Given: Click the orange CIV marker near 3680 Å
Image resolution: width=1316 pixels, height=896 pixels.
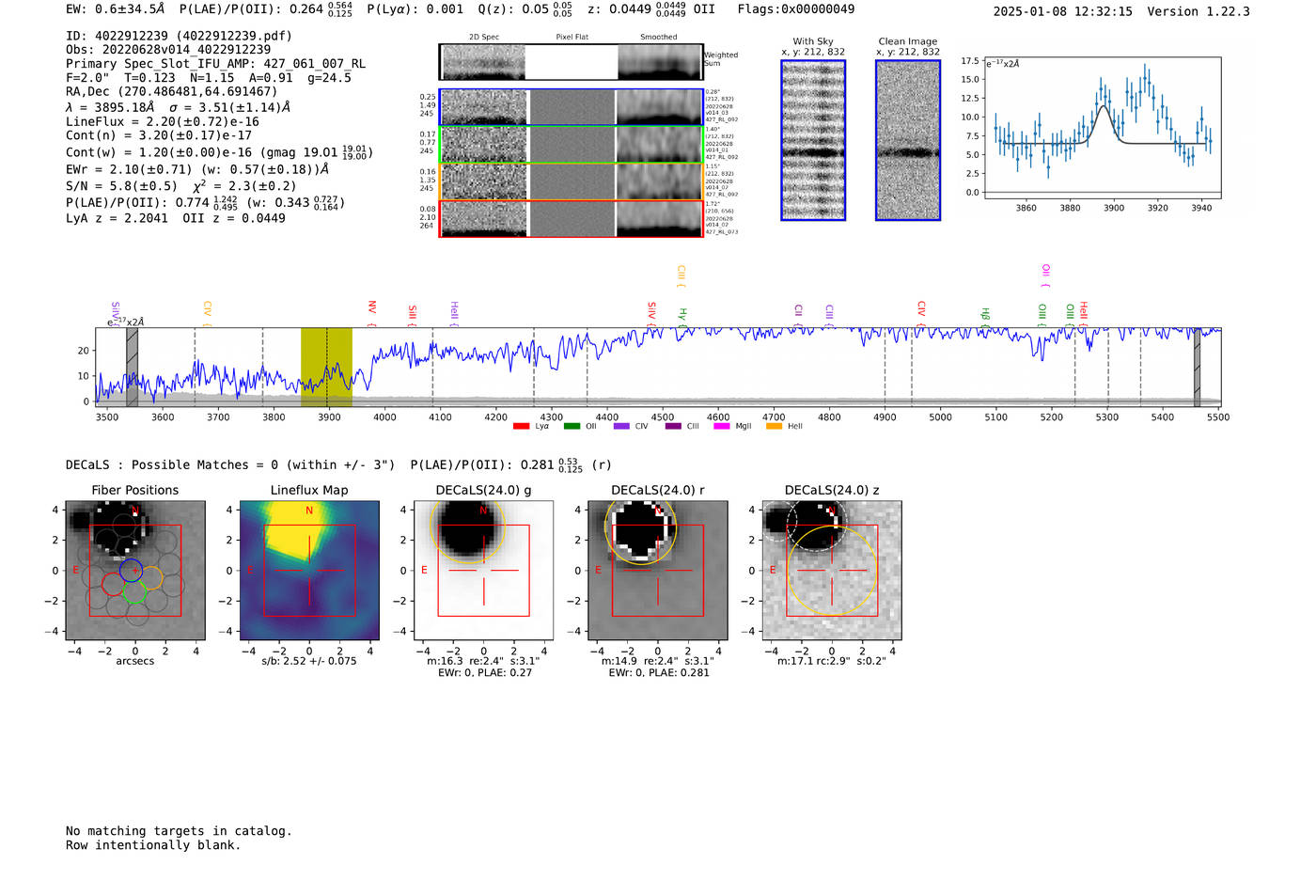Looking at the screenshot, I should [x=207, y=312].
